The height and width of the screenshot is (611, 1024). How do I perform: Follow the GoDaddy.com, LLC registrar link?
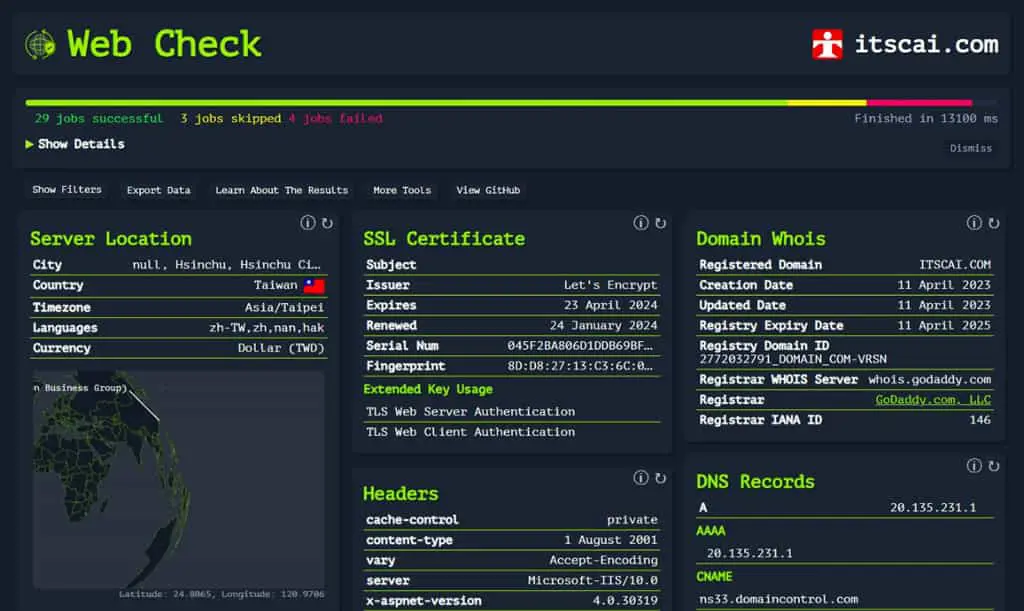pyautogui.click(x=933, y=400)
